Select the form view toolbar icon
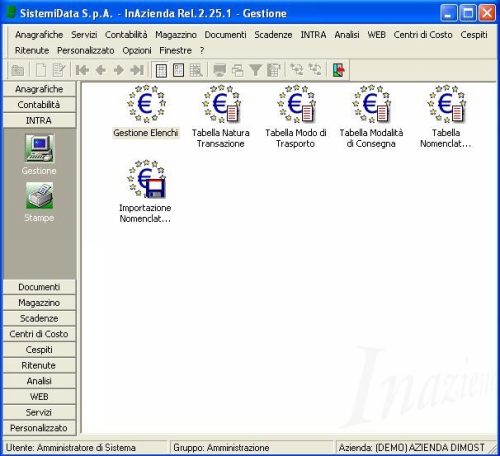The height and width of the screenshot is (456, 500). coord(161,70)
